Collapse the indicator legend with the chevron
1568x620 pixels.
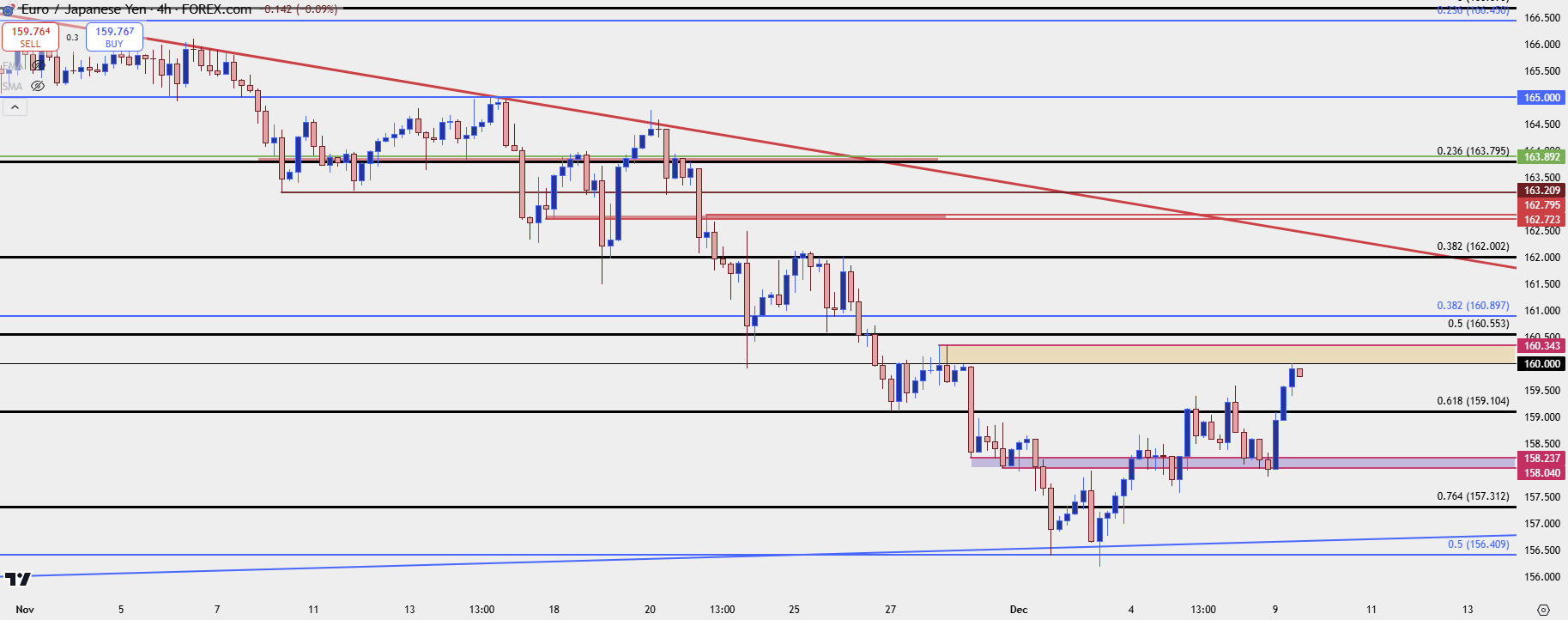point(15,107)
